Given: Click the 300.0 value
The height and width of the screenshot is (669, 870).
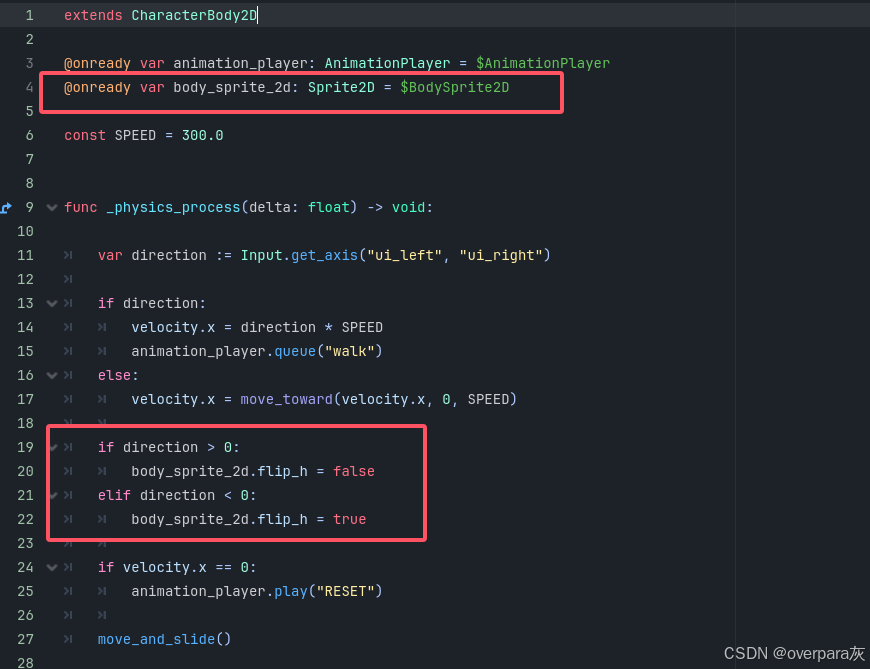Looking at the screenshot, I should [x=203, y=135].
